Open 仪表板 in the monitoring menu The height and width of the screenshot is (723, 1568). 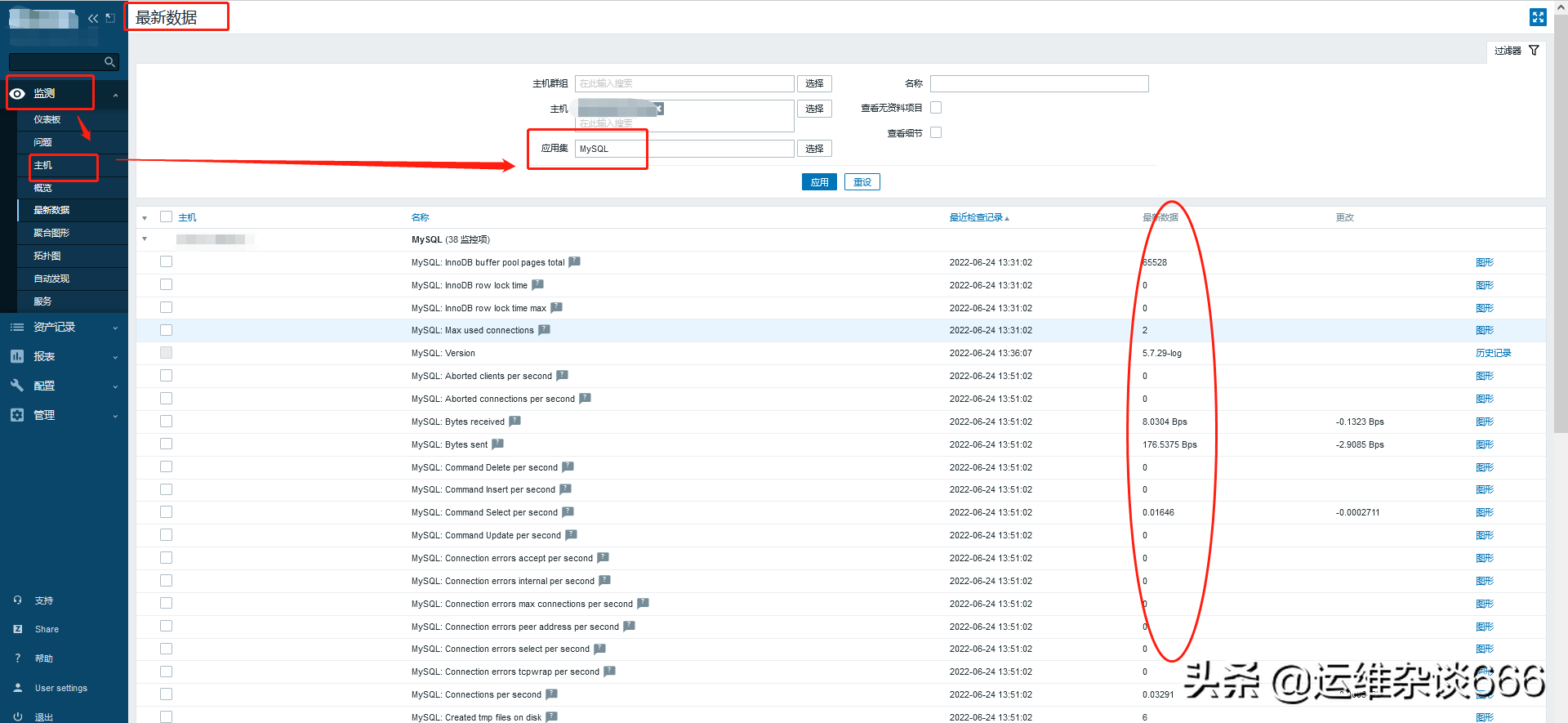click(47, 119)
